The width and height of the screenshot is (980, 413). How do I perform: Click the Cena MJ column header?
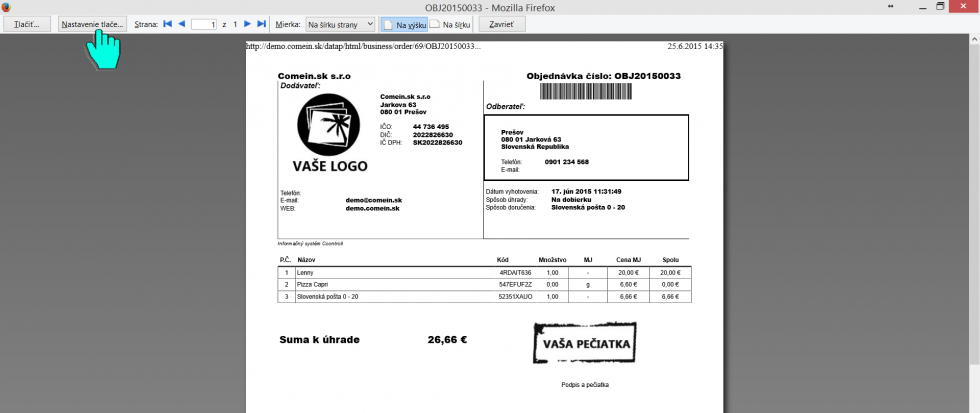[628, 259]
